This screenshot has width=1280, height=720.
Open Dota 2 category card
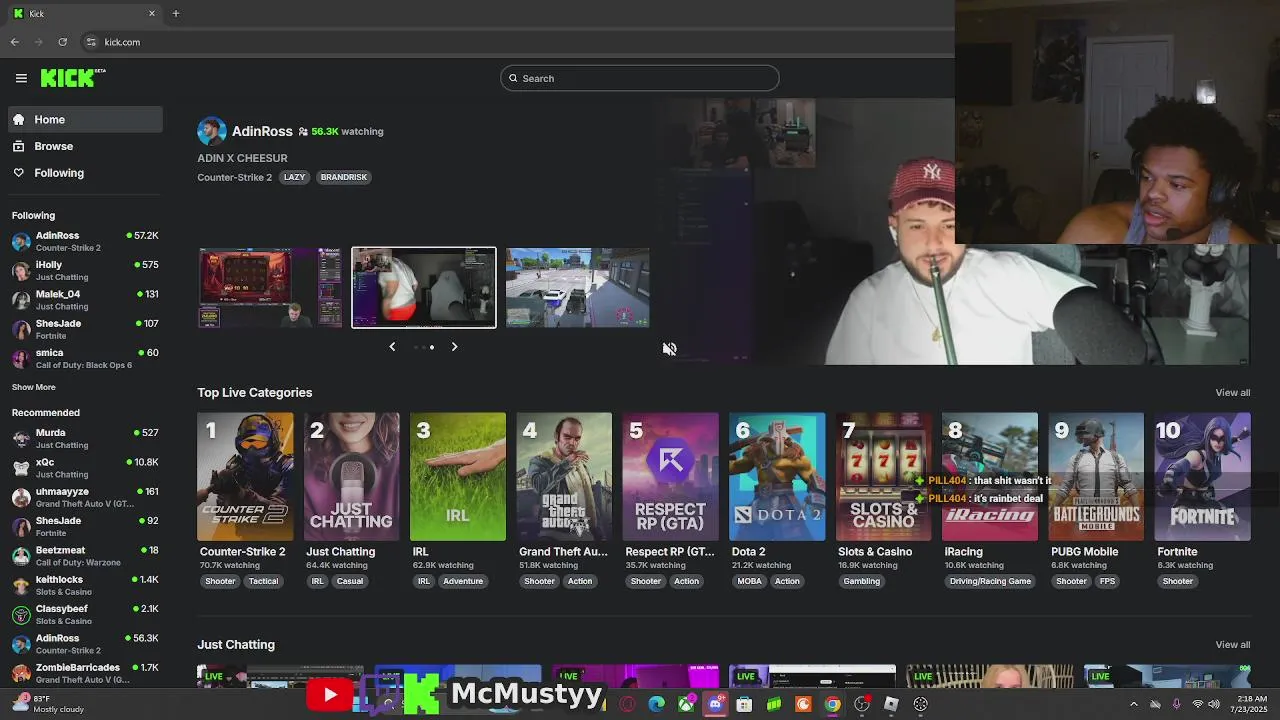[777, 477]
